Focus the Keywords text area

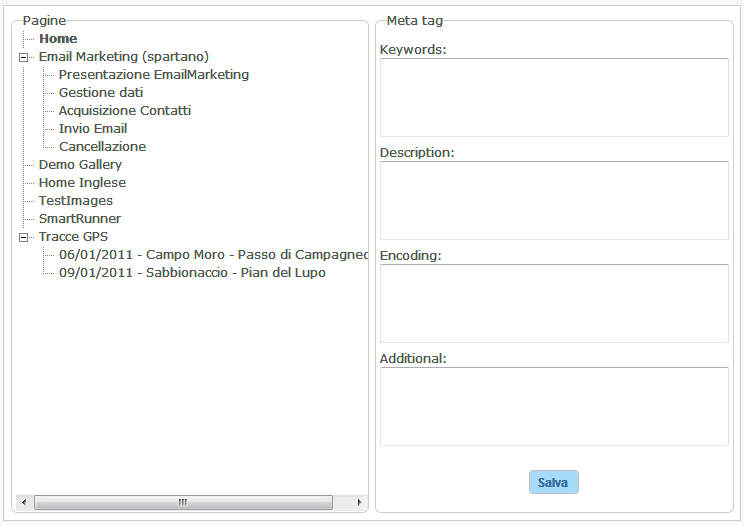click(554, 97)
